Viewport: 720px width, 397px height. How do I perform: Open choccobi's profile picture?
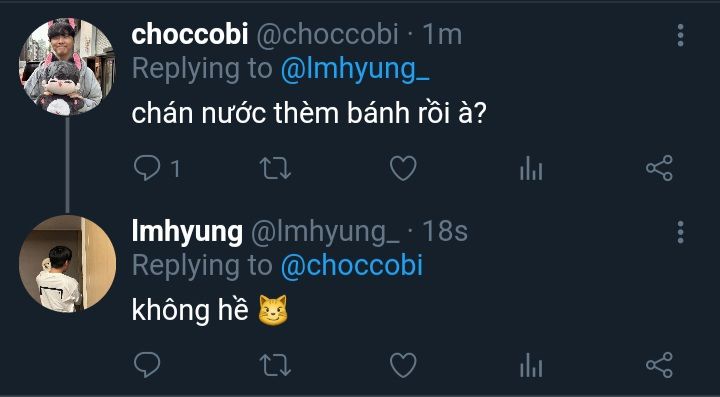point(67,67)
